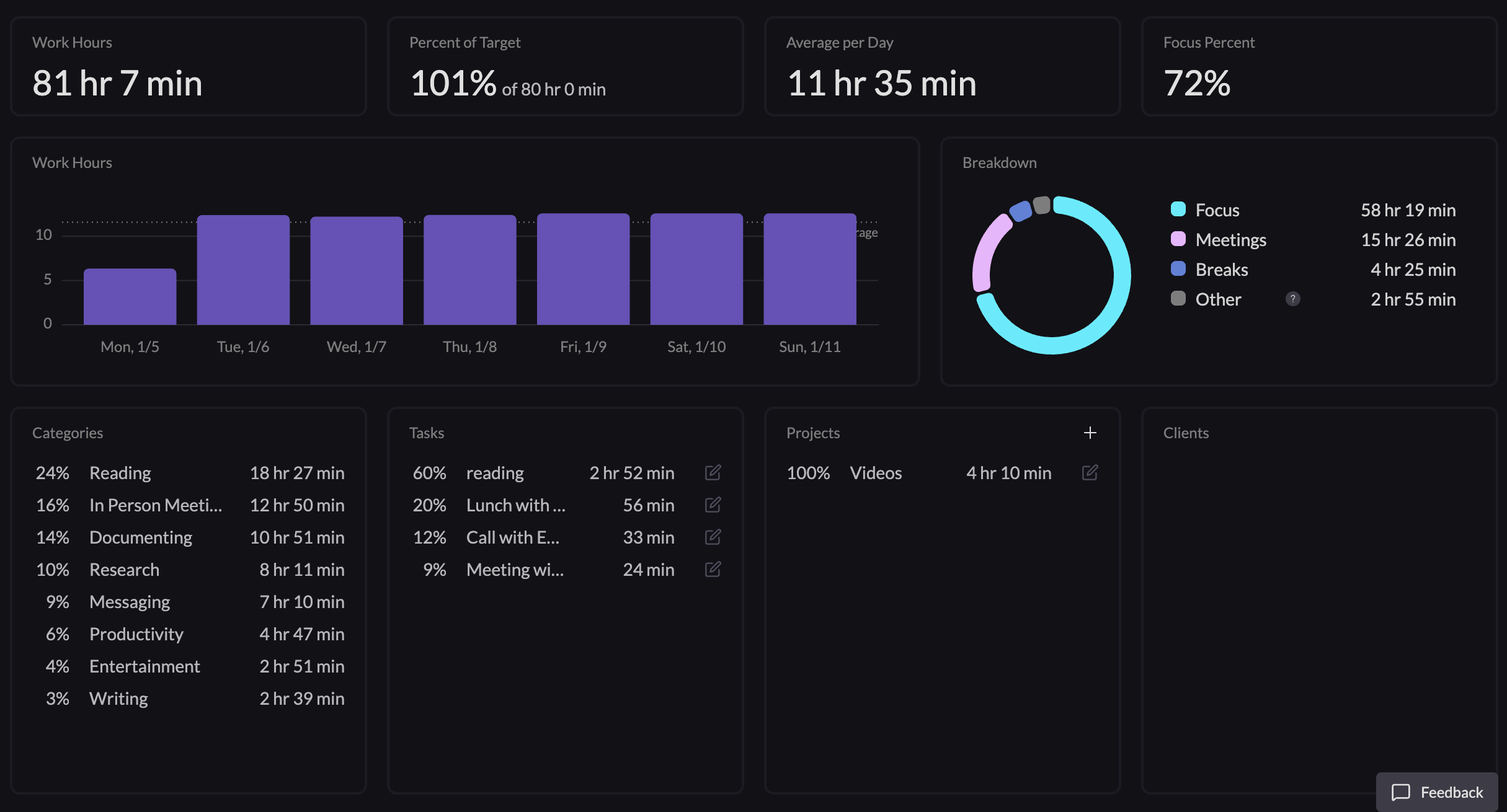1507x812 pixels.
Task: Click the Thu, 1/8 work hours bar
Action: pyautogui.click(x=469, y=270)
